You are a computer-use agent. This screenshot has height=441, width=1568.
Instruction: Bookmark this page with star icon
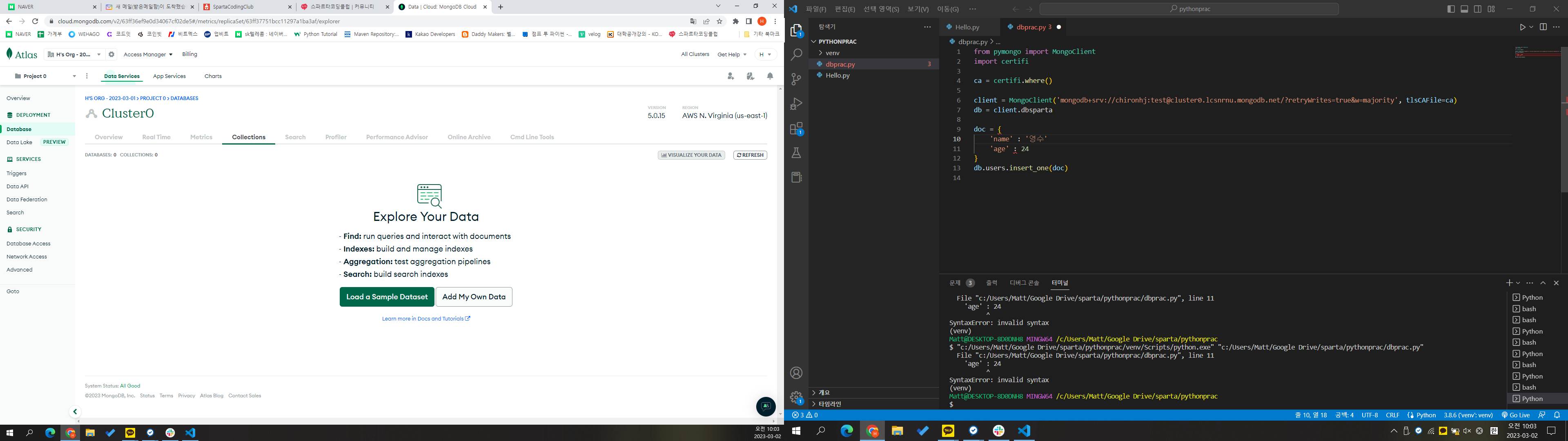point(719,21)
